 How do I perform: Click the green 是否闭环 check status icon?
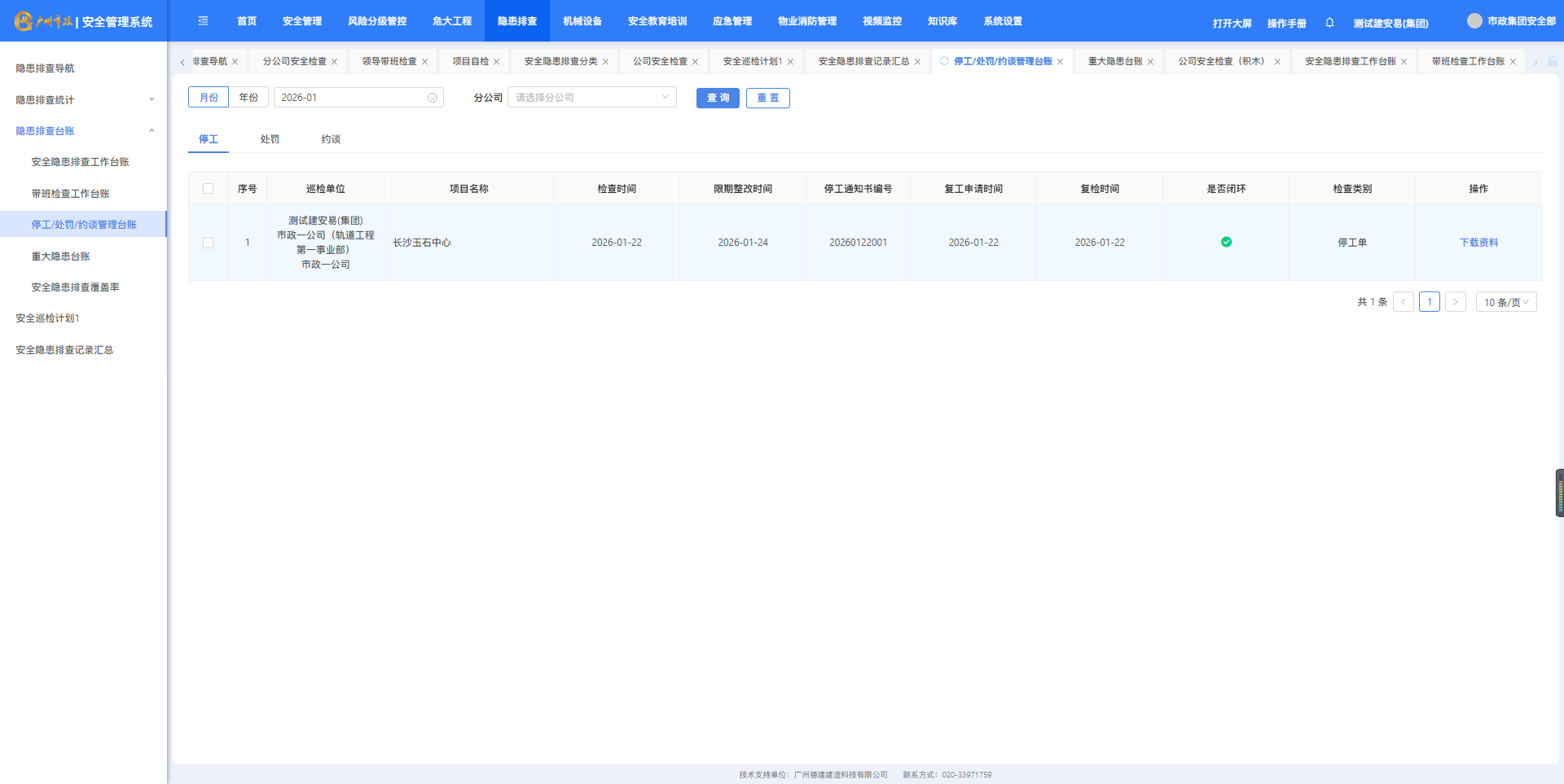[1226, 243]
